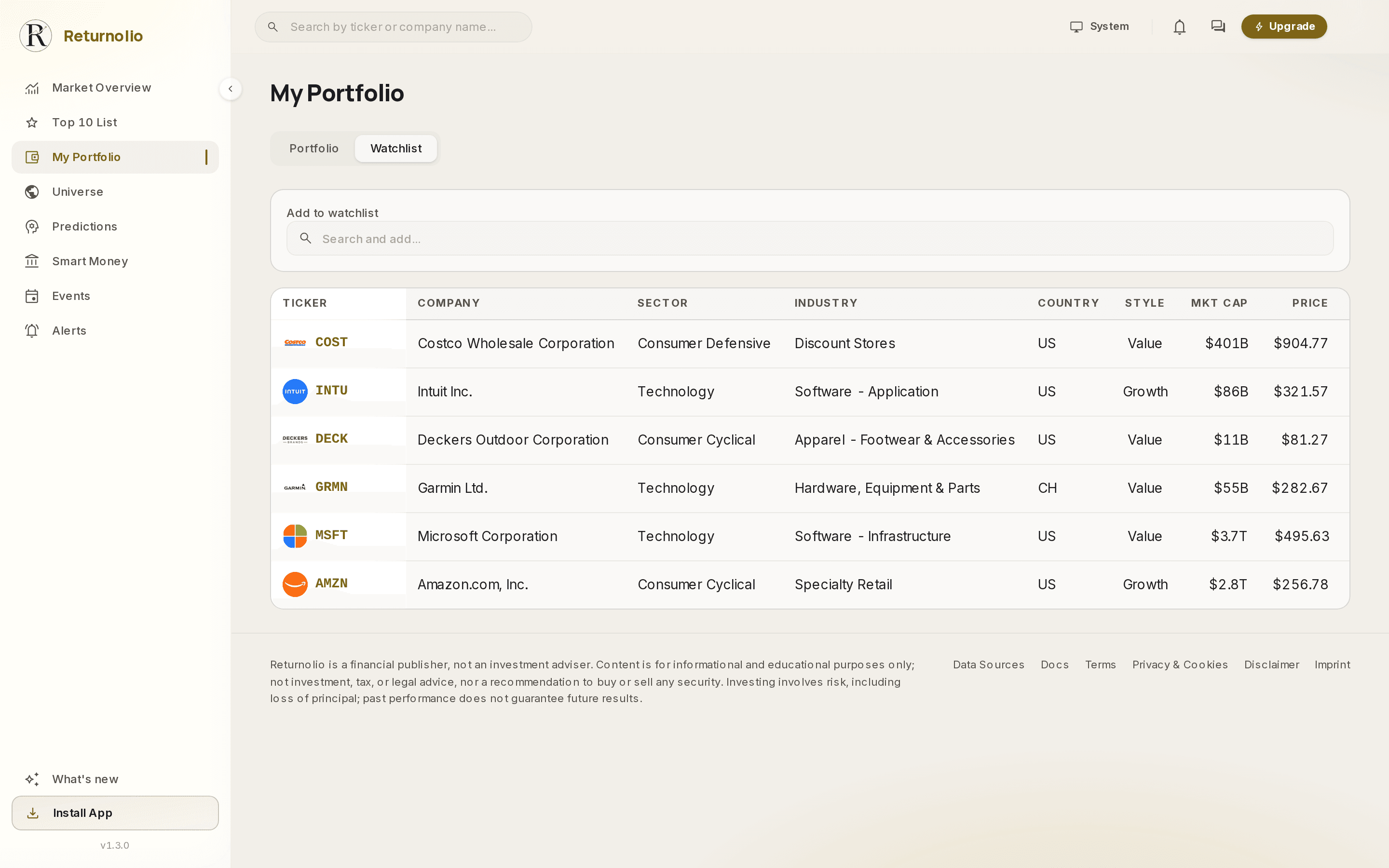Click Deckers Outdoor Corporation cell
Image resolution: width=1389 pixels, height=868 pixels.
tap(513, 440)
